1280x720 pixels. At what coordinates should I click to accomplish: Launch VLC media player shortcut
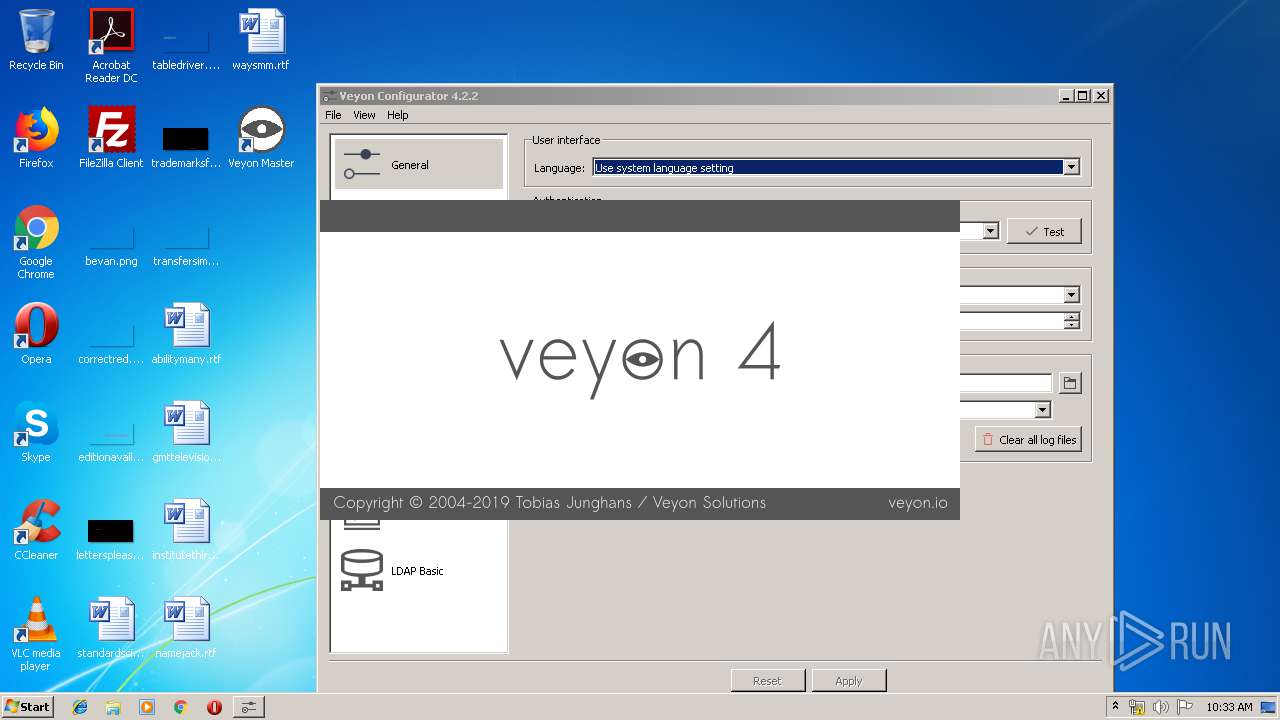tap(36, 634)
